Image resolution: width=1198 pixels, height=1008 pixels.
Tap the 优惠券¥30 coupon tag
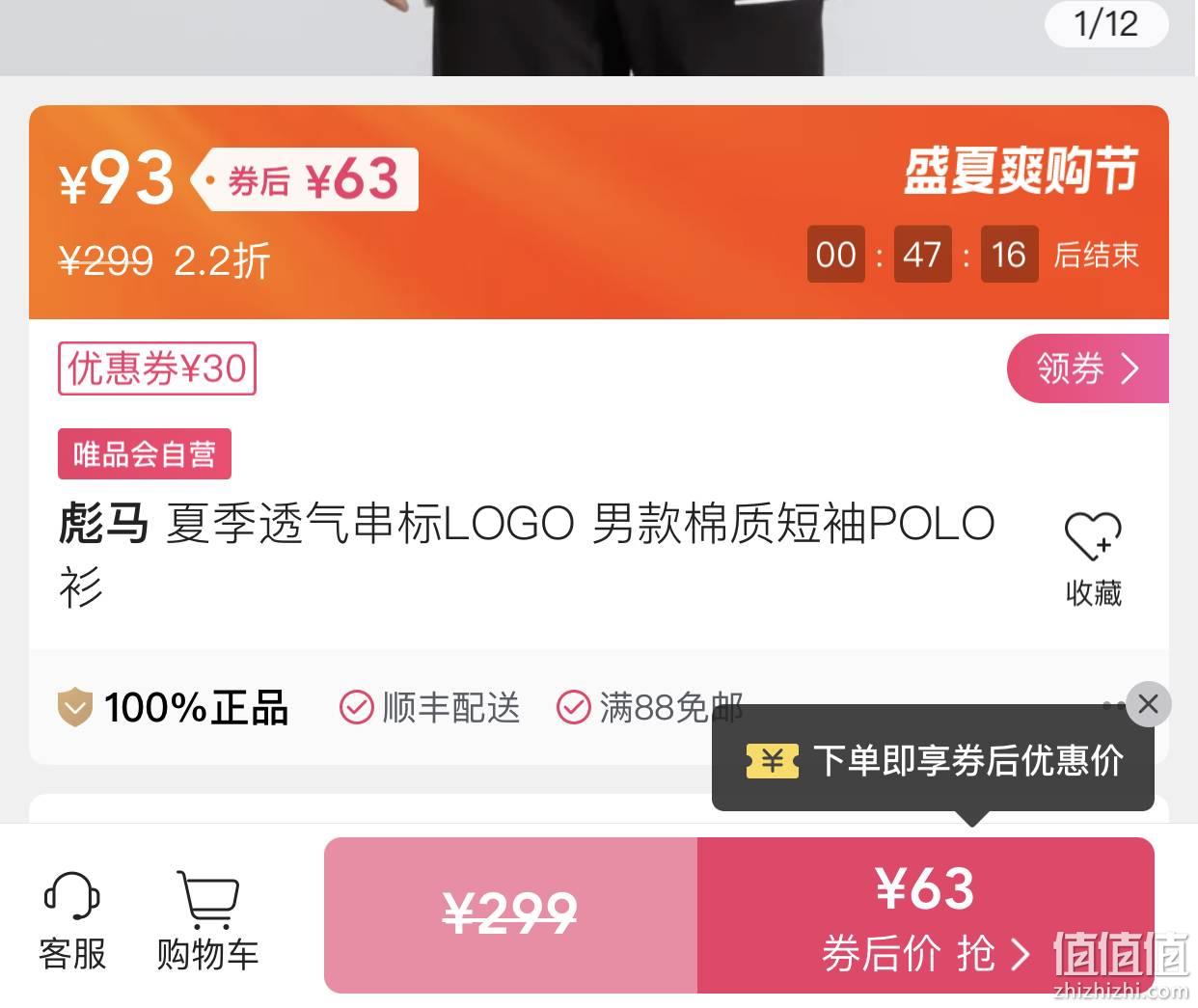point(157,368)
